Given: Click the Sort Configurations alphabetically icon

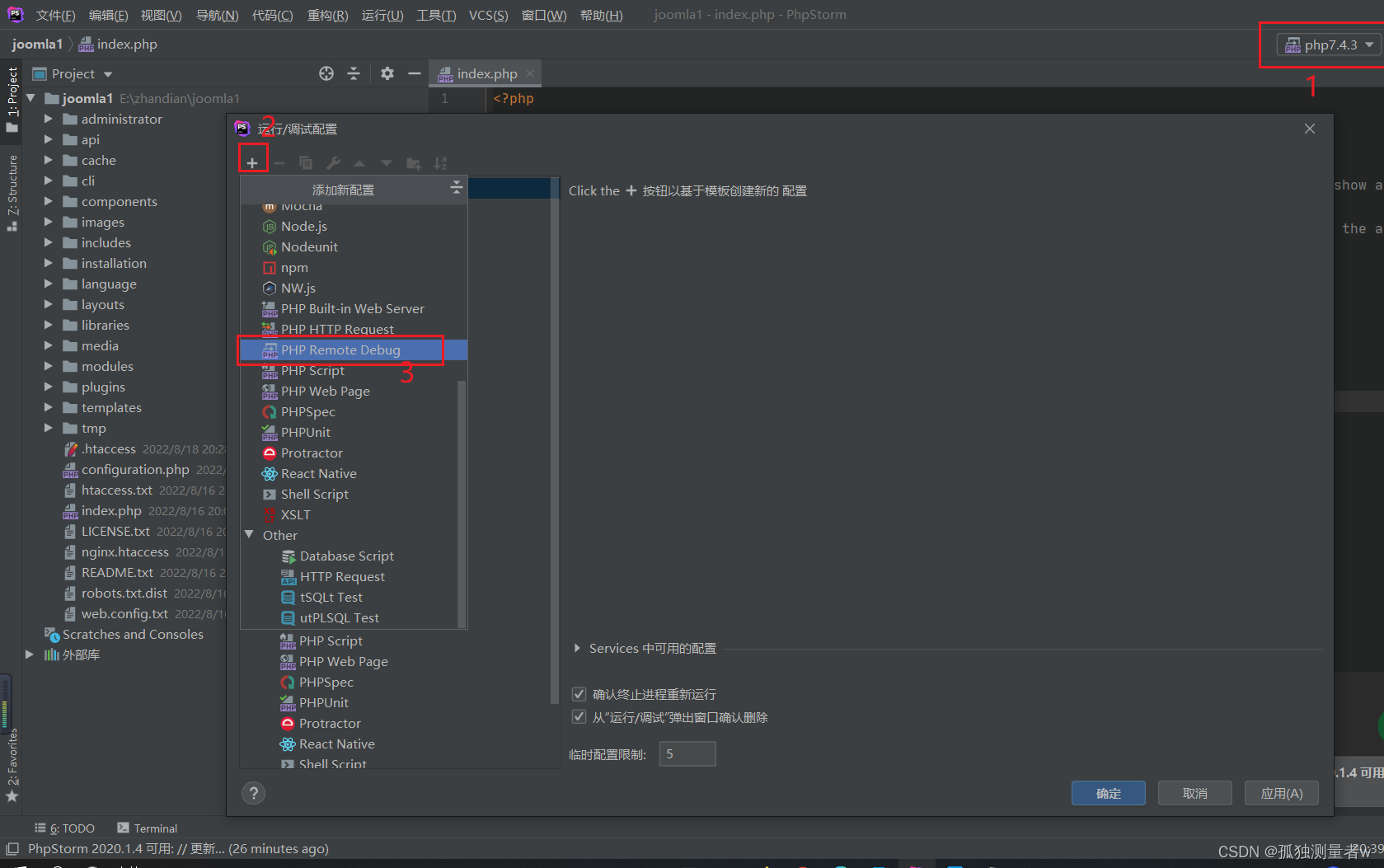Looking at the screenshot, I should 440,162.
